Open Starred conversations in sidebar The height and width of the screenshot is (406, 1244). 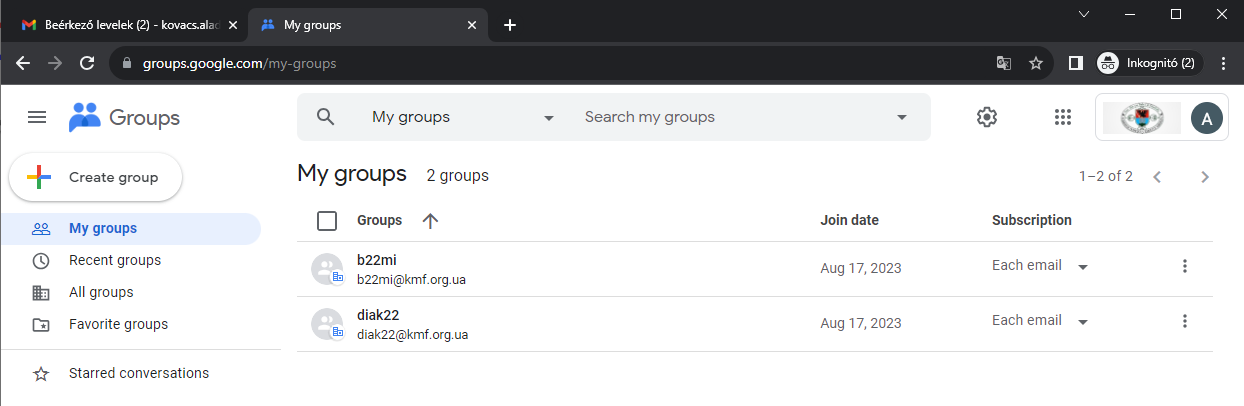tap(138, 373)
